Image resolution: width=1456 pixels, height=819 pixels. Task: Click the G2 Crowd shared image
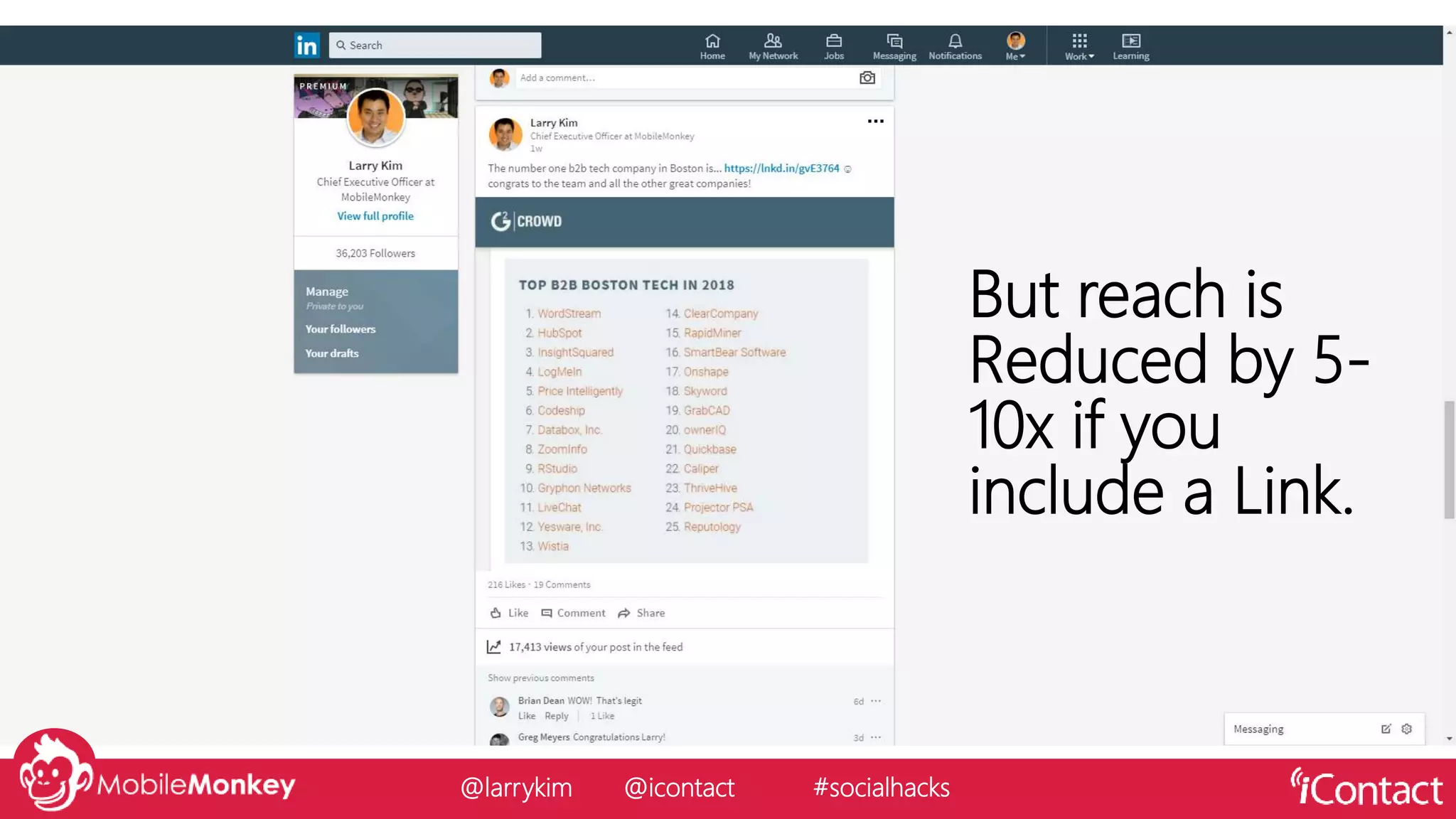tap(684, 384)
